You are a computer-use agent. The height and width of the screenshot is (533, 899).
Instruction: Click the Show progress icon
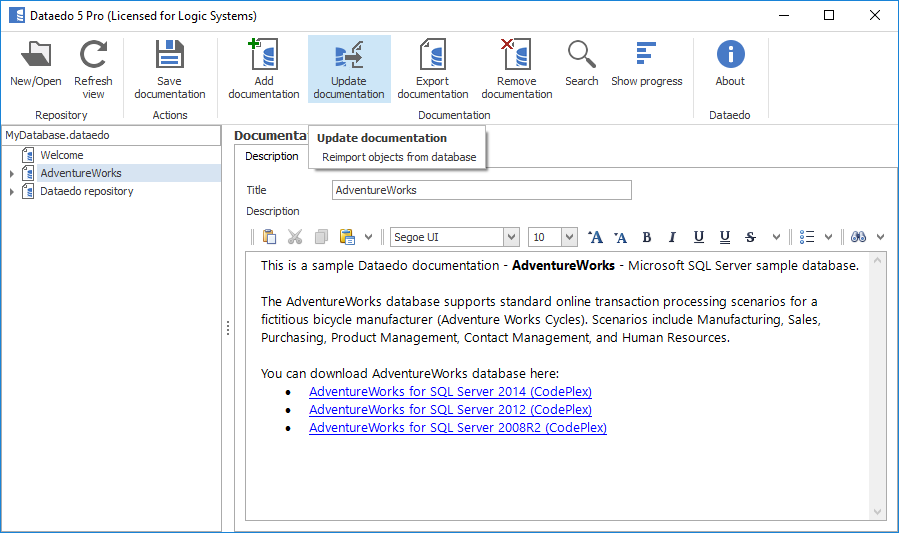(x=646, y=56)
